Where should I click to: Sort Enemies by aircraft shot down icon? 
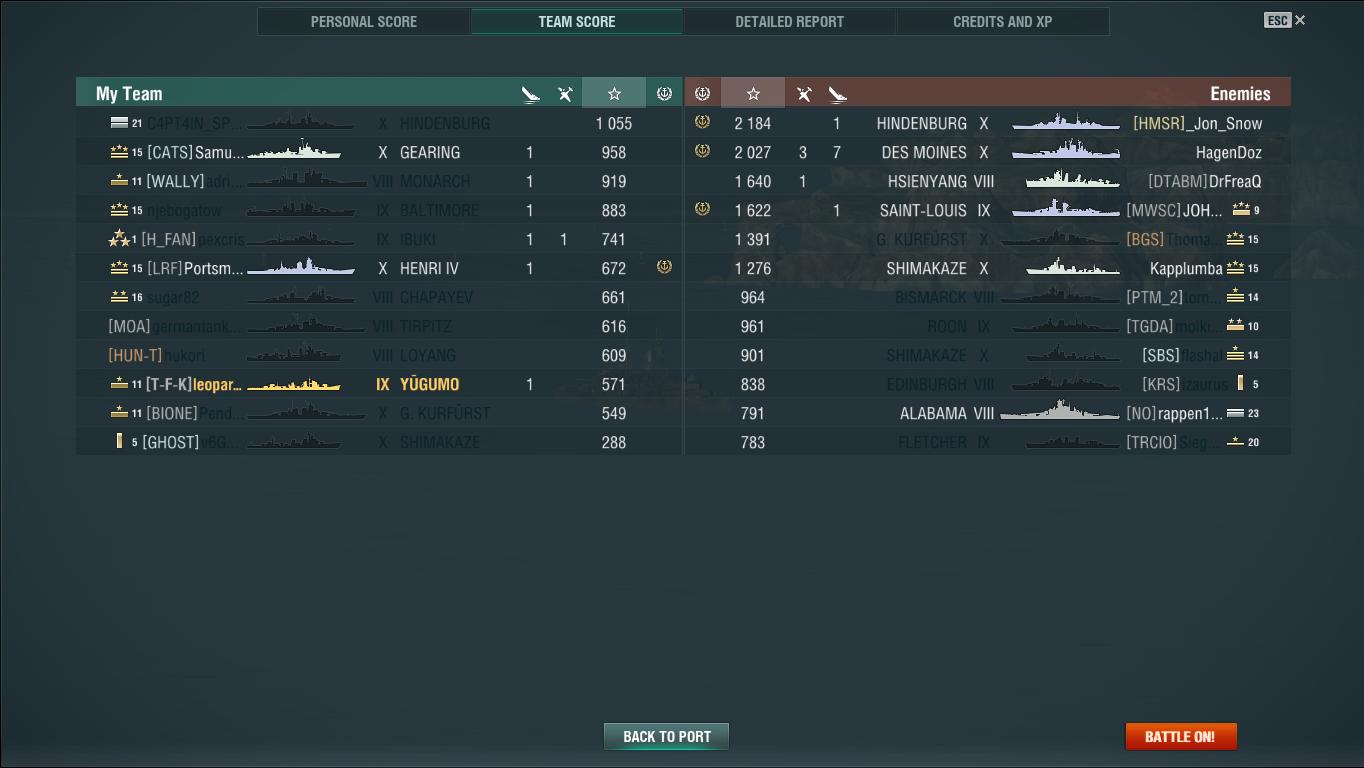[804, 94]
